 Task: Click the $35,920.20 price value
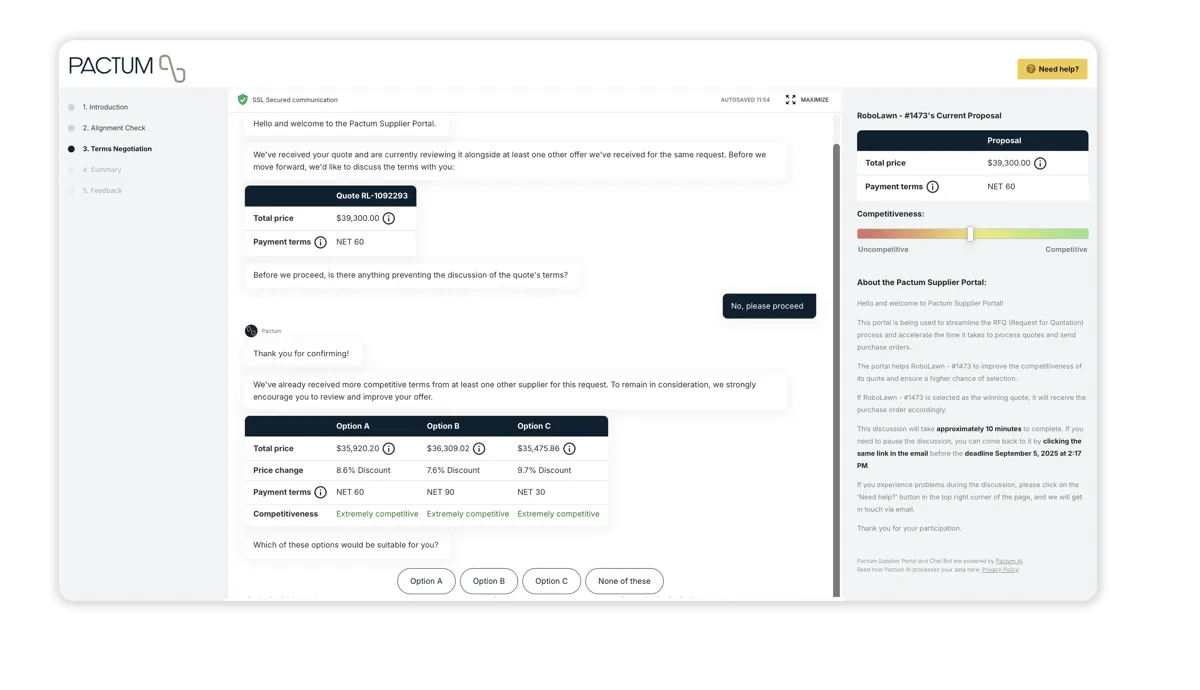click(x=358, y=449)
